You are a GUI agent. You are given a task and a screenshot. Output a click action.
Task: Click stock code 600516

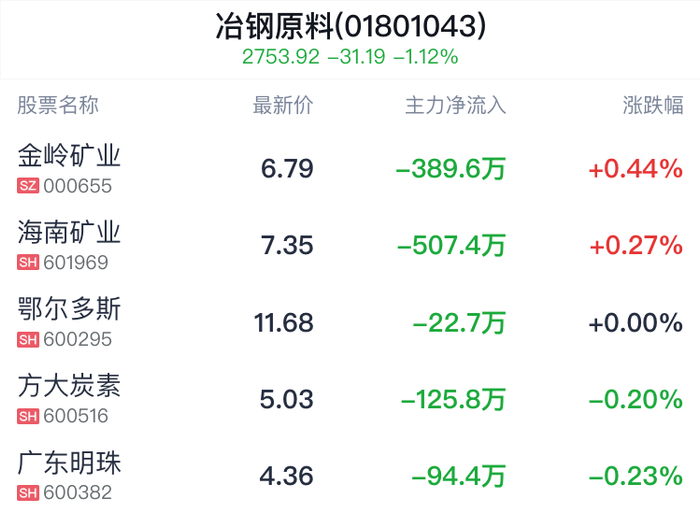(77, 416)
